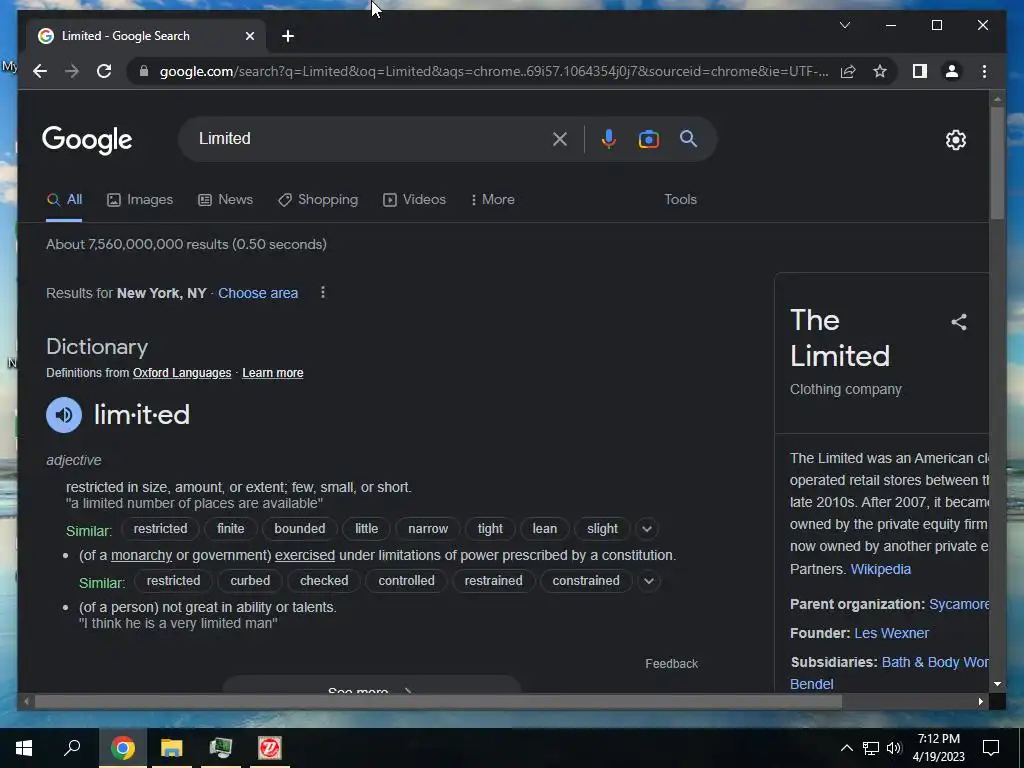Select the tight synonym chip

[490, 529]
